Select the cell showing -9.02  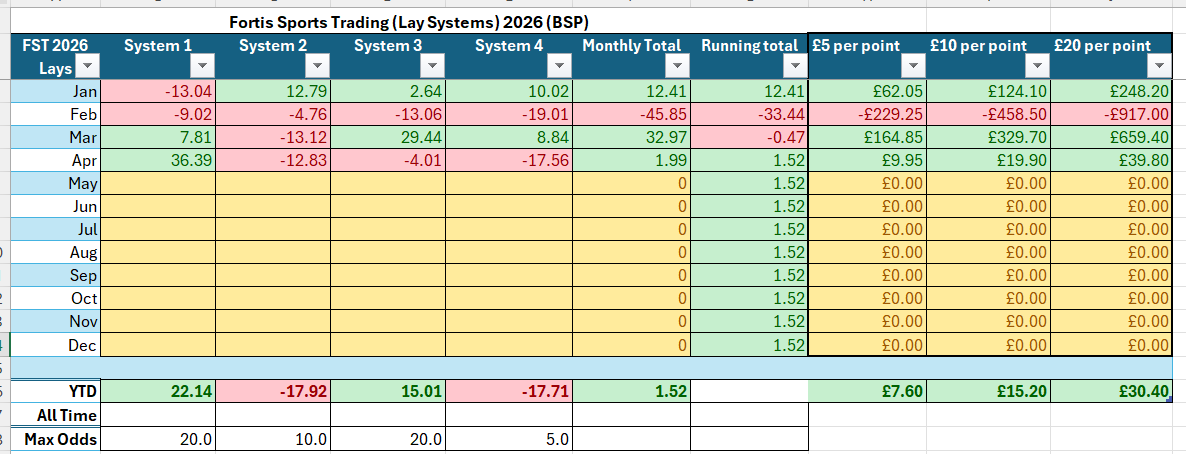coord(158,116)
